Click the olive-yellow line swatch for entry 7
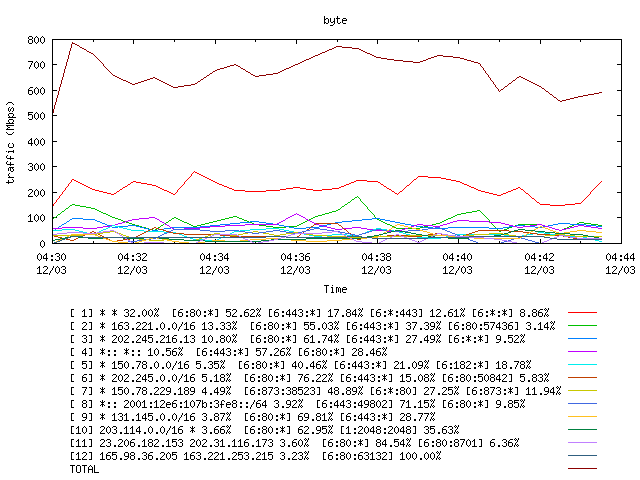 pyautogui.click(x=582, y=391)
